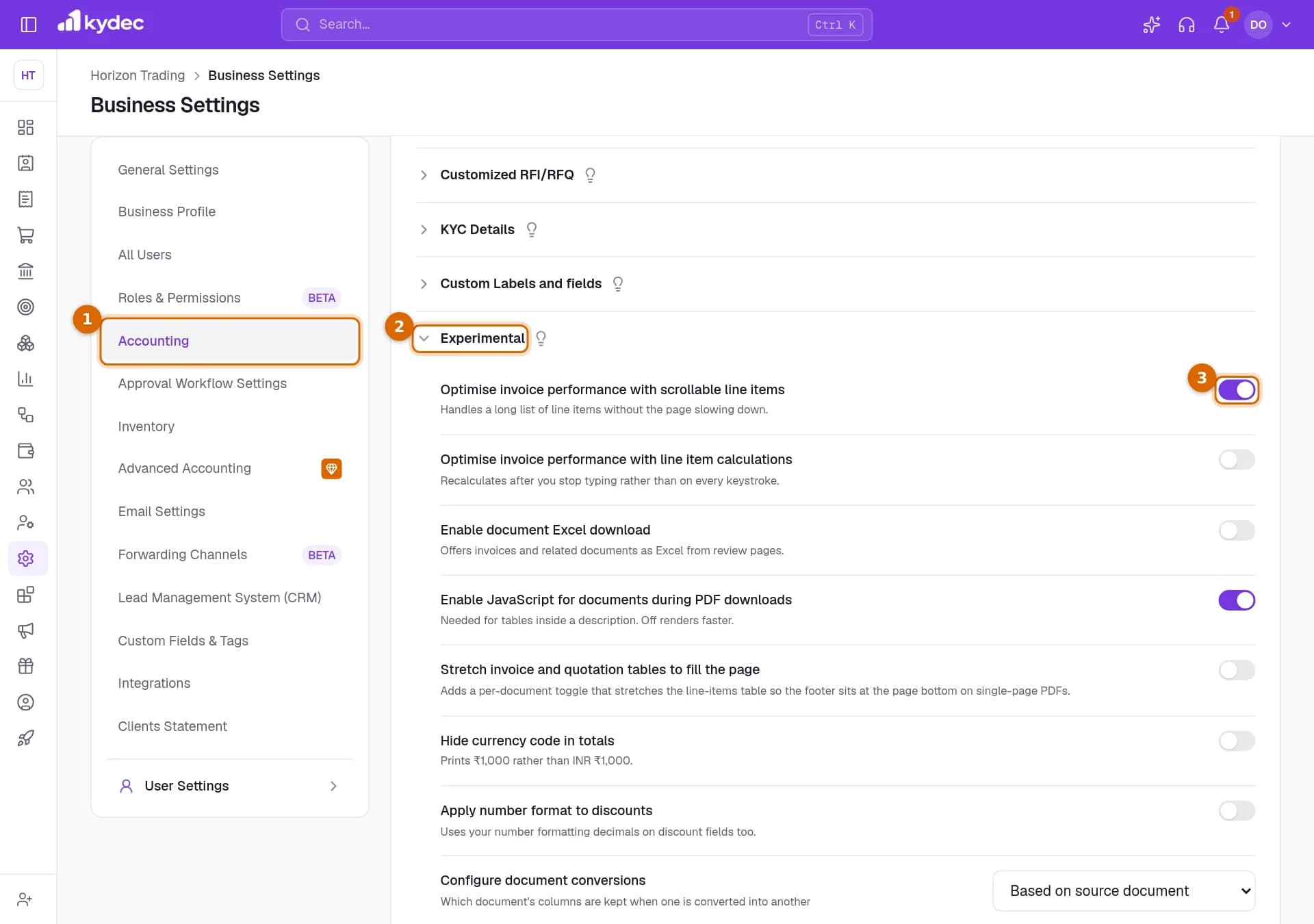This screenshot has height=924, width=1314.
Task: Enable line item calculations optimisation toggle
Action: pos(1237,460)
